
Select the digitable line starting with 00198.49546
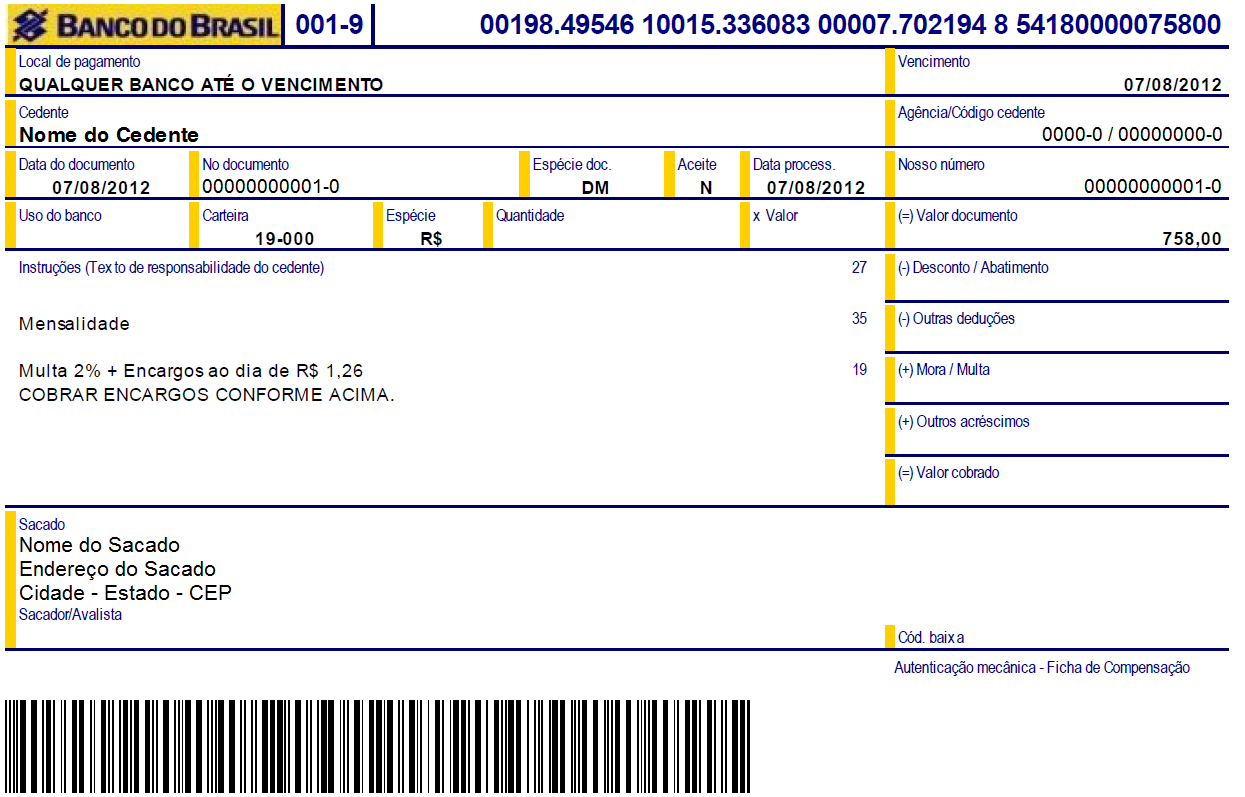point(850,25)
